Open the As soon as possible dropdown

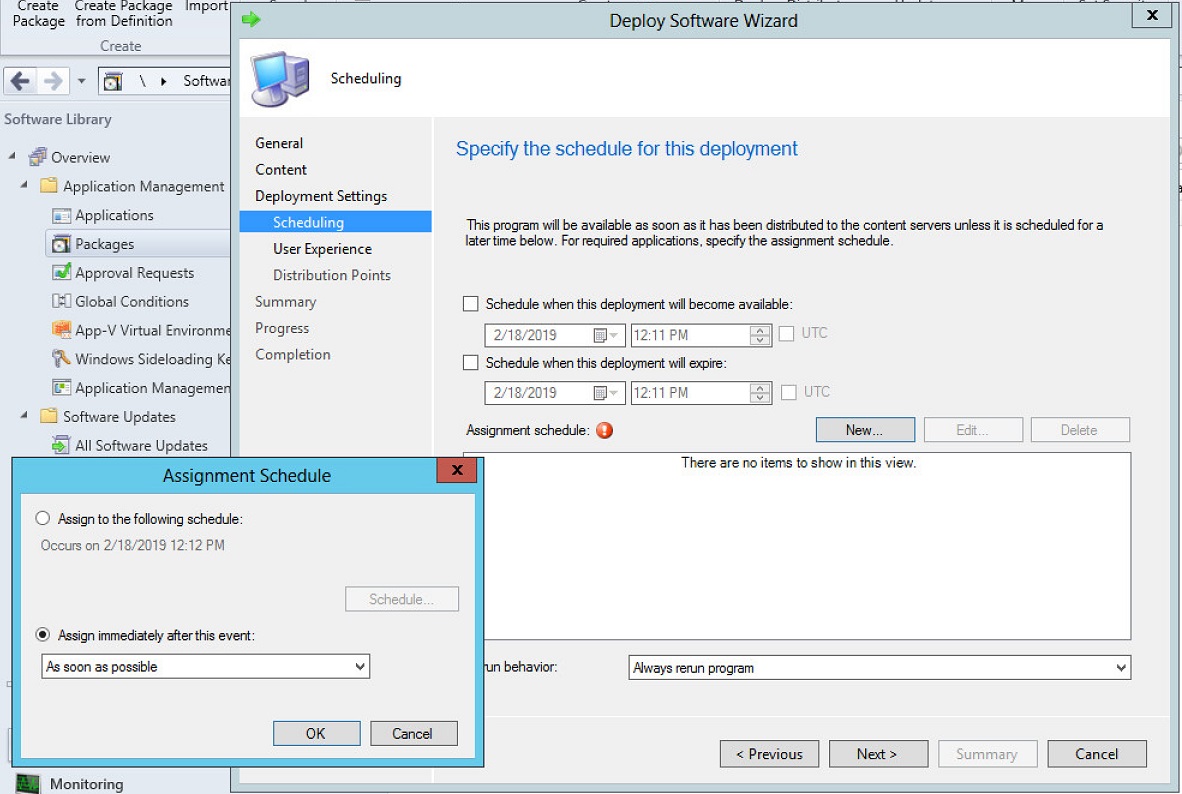point(360,666)
